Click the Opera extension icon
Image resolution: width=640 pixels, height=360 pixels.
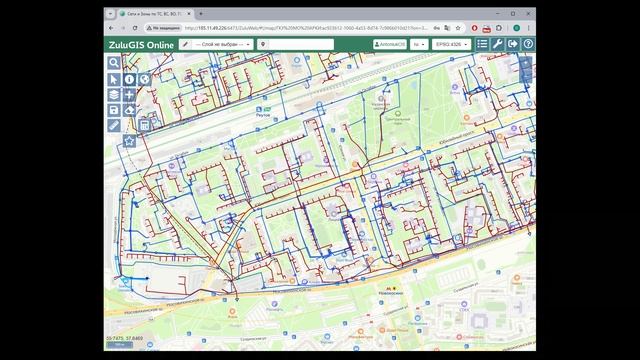pos(474,28)
